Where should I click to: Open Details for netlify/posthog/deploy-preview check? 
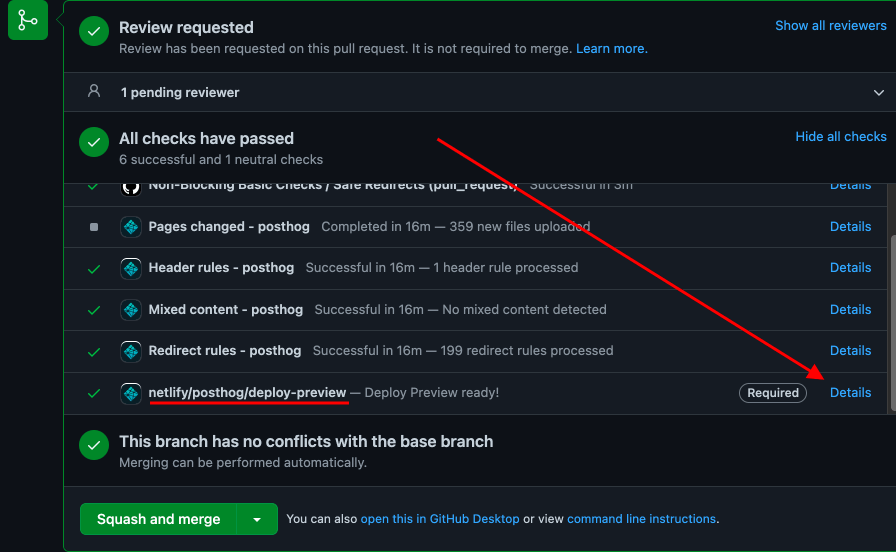pyautogui.click(x=850, y=393)
